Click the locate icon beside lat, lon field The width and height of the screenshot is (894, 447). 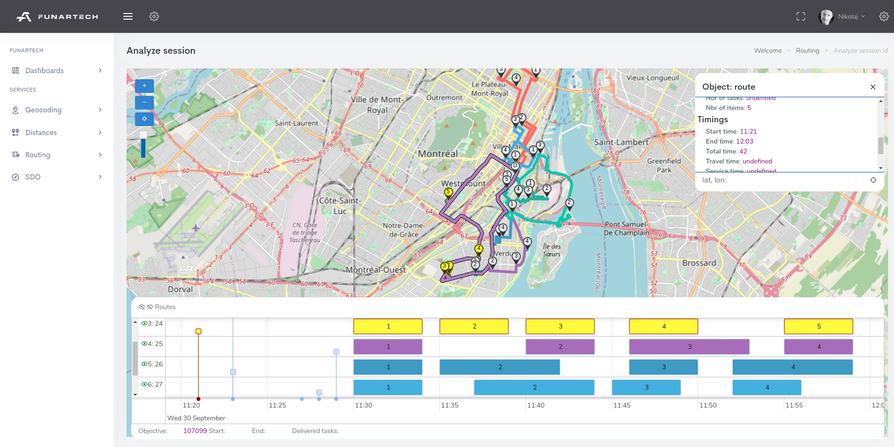[x=873, y=180]
